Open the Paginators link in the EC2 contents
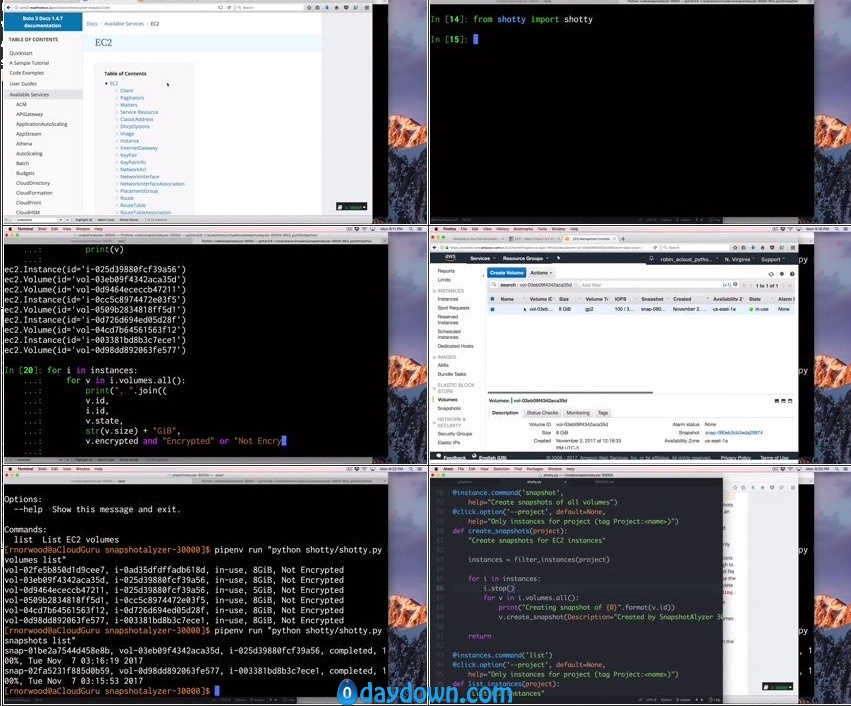Screen dimensions: 851x706 click(x=132, y=98)
